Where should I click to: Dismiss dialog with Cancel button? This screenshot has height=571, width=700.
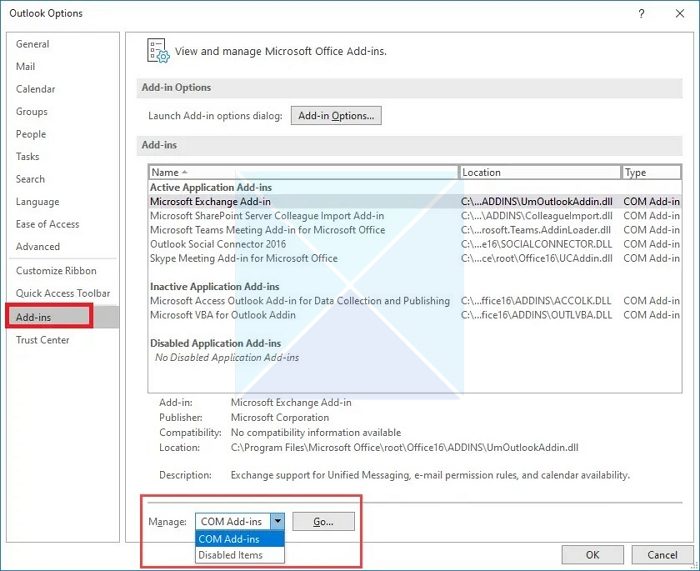coord(662,554)
